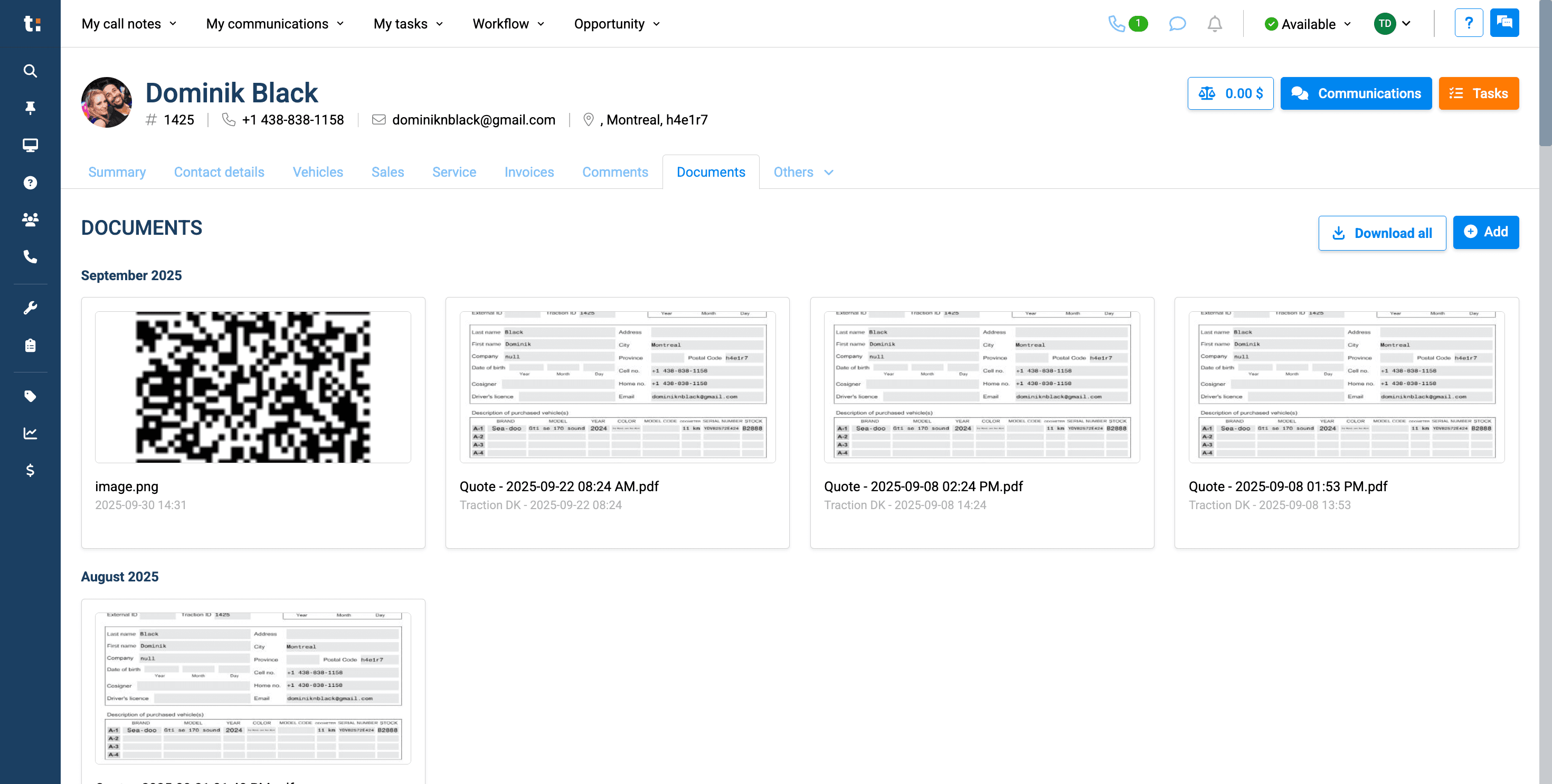1552x784 pixels.
Task: Open the customers group sidebar icon
Action: coord(30,219)
